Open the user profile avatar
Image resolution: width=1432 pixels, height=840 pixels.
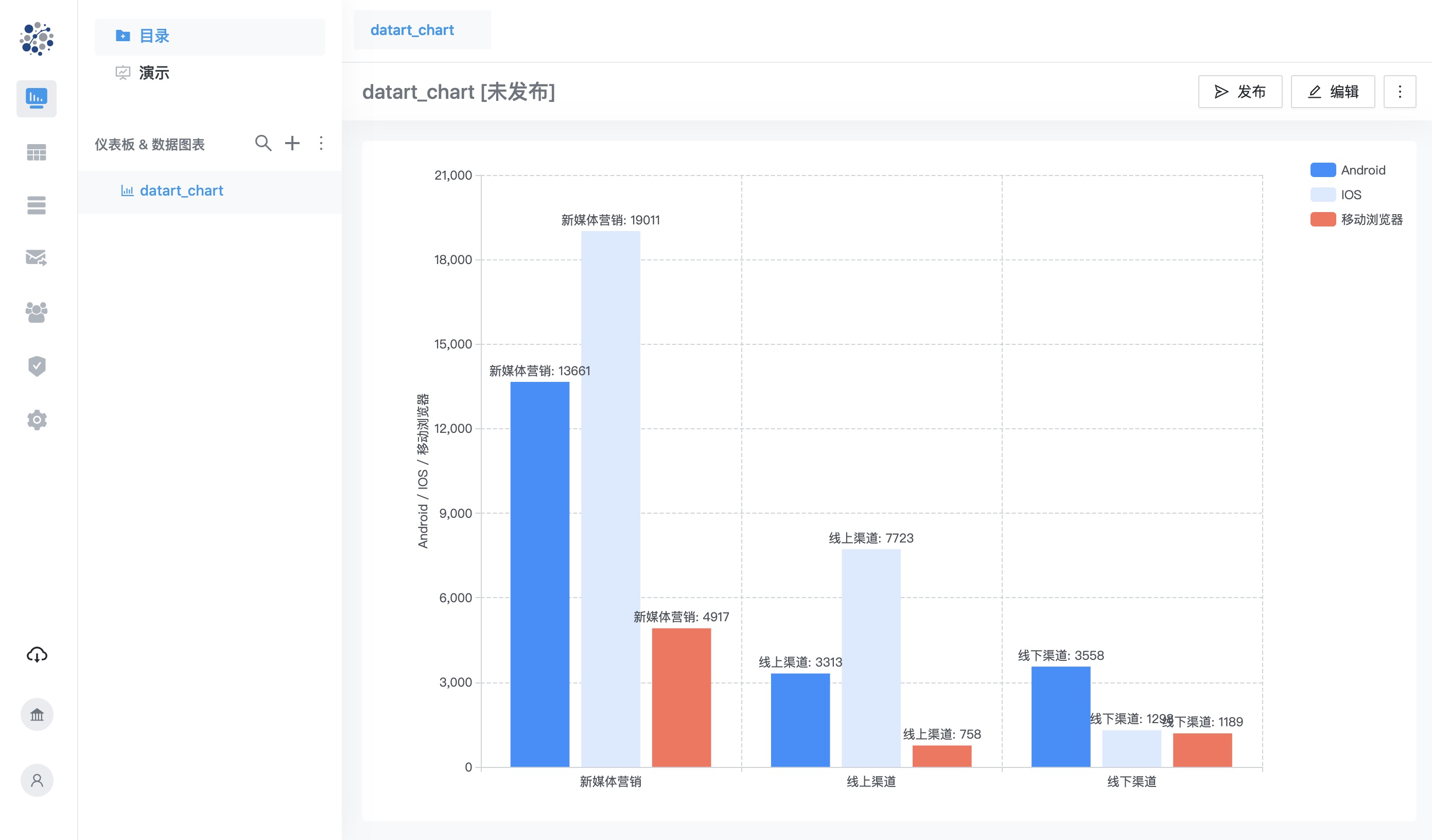(37, 780)
